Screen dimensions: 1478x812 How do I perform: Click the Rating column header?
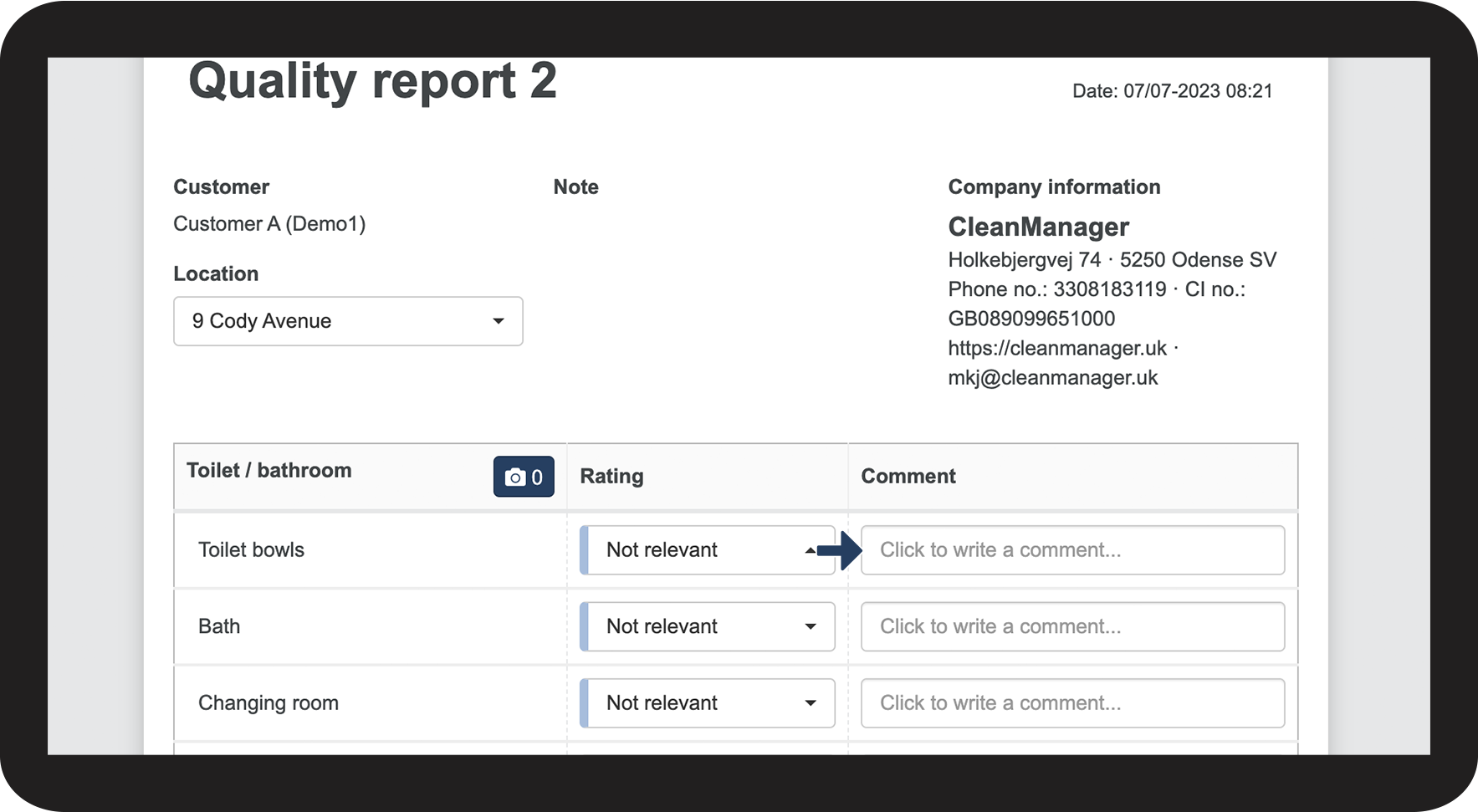[611, 477]
